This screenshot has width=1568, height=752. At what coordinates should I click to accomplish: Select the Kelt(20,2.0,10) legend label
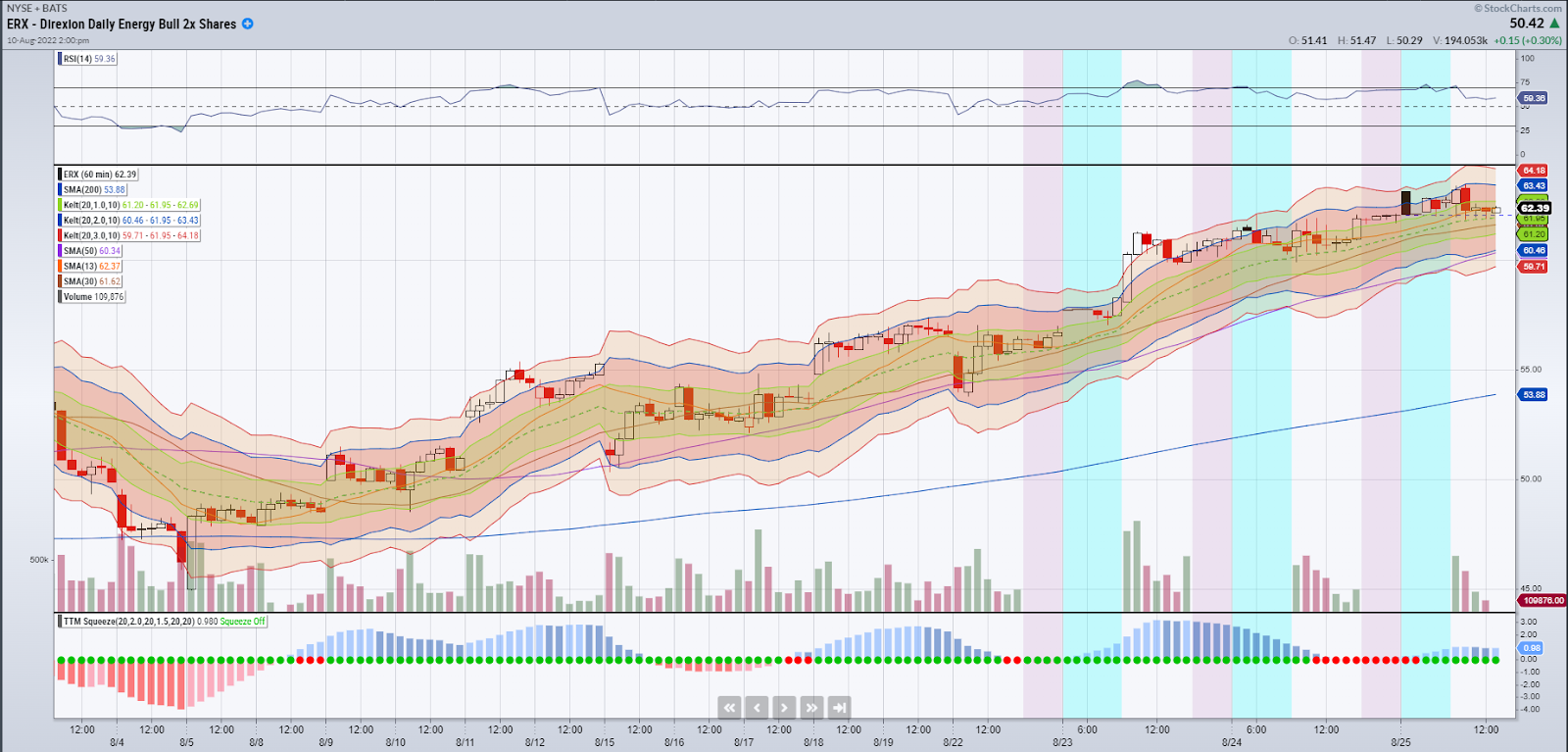[x=131, y=221]
